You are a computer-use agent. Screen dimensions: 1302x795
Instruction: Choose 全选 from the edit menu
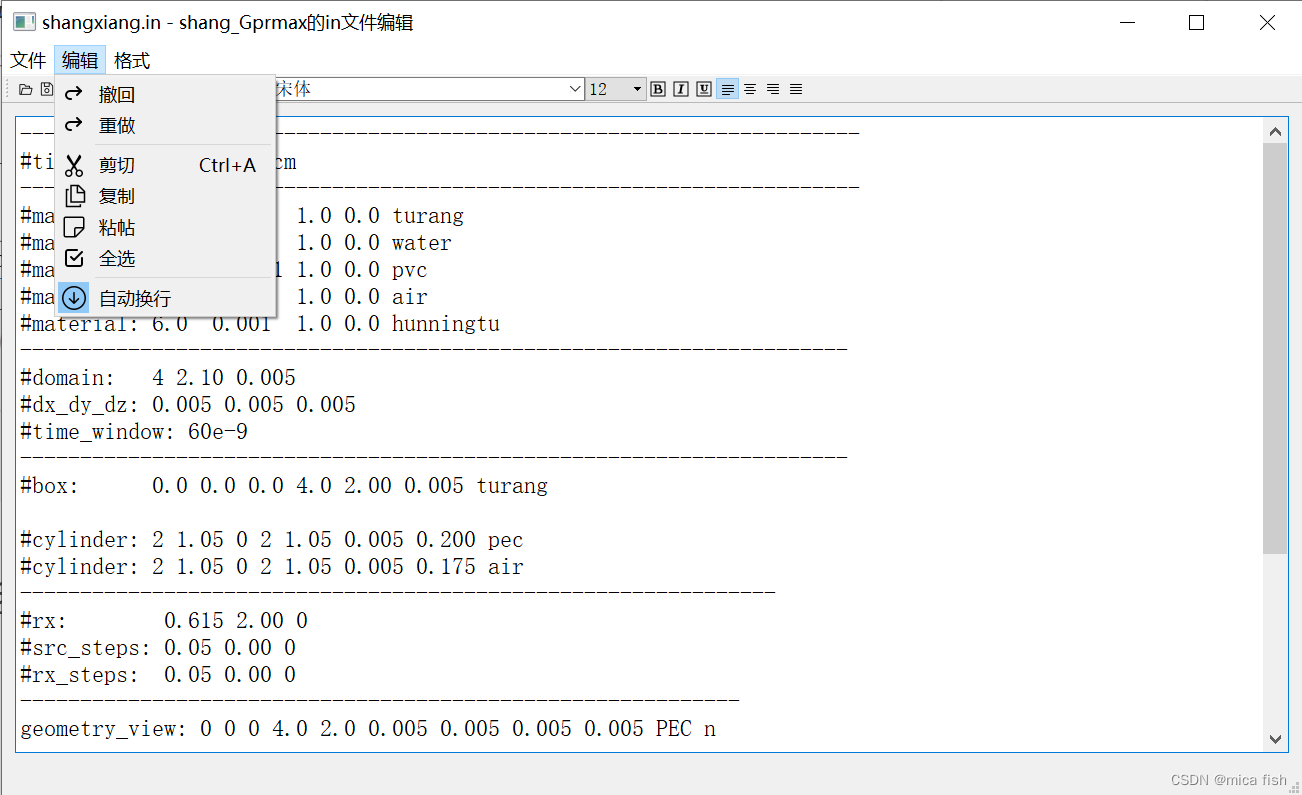point(165,258)
